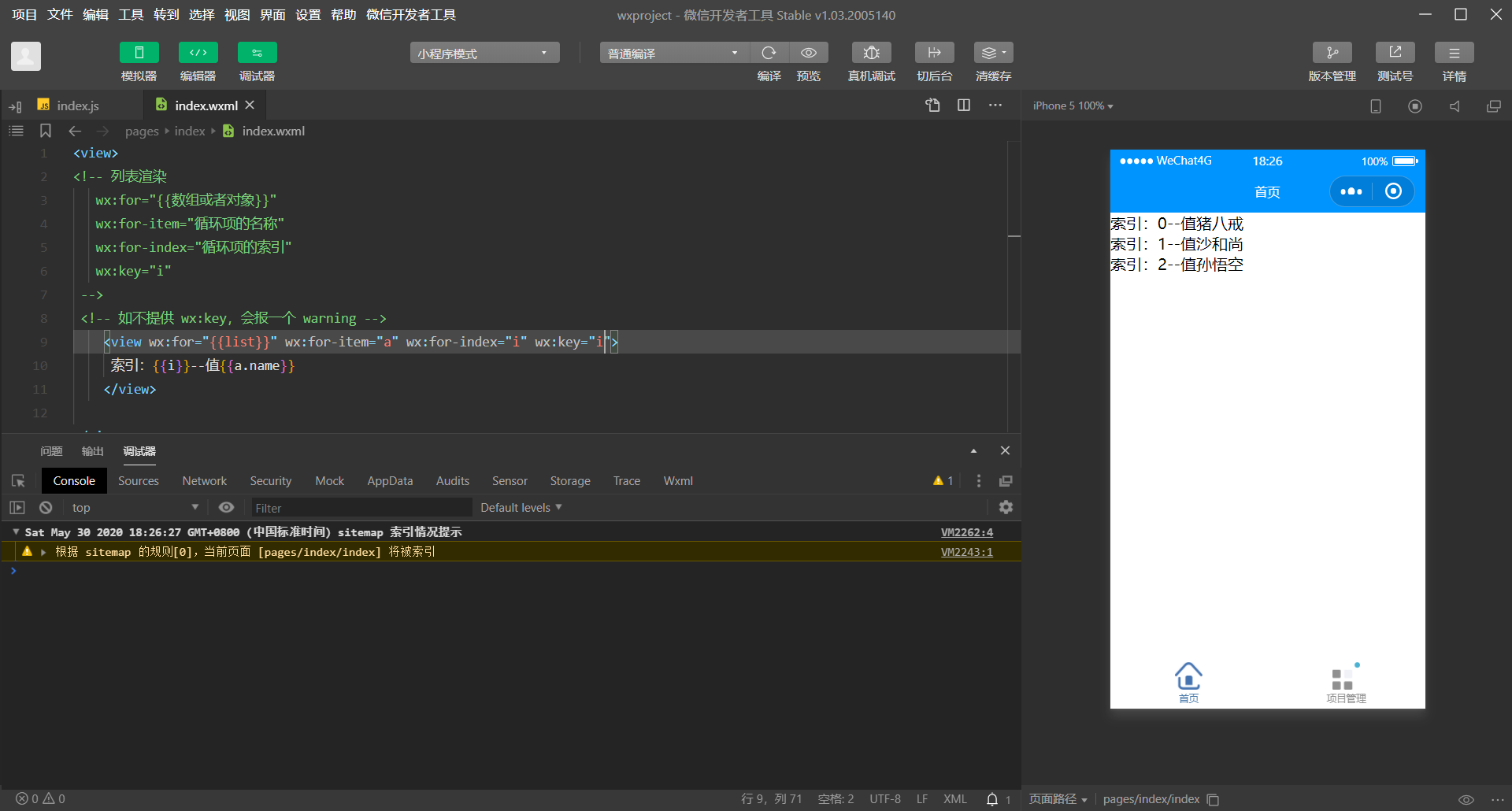Click the pages breadcrumb segment
1512x811 pixels.
pyautogui.click(x=142, y=131)
